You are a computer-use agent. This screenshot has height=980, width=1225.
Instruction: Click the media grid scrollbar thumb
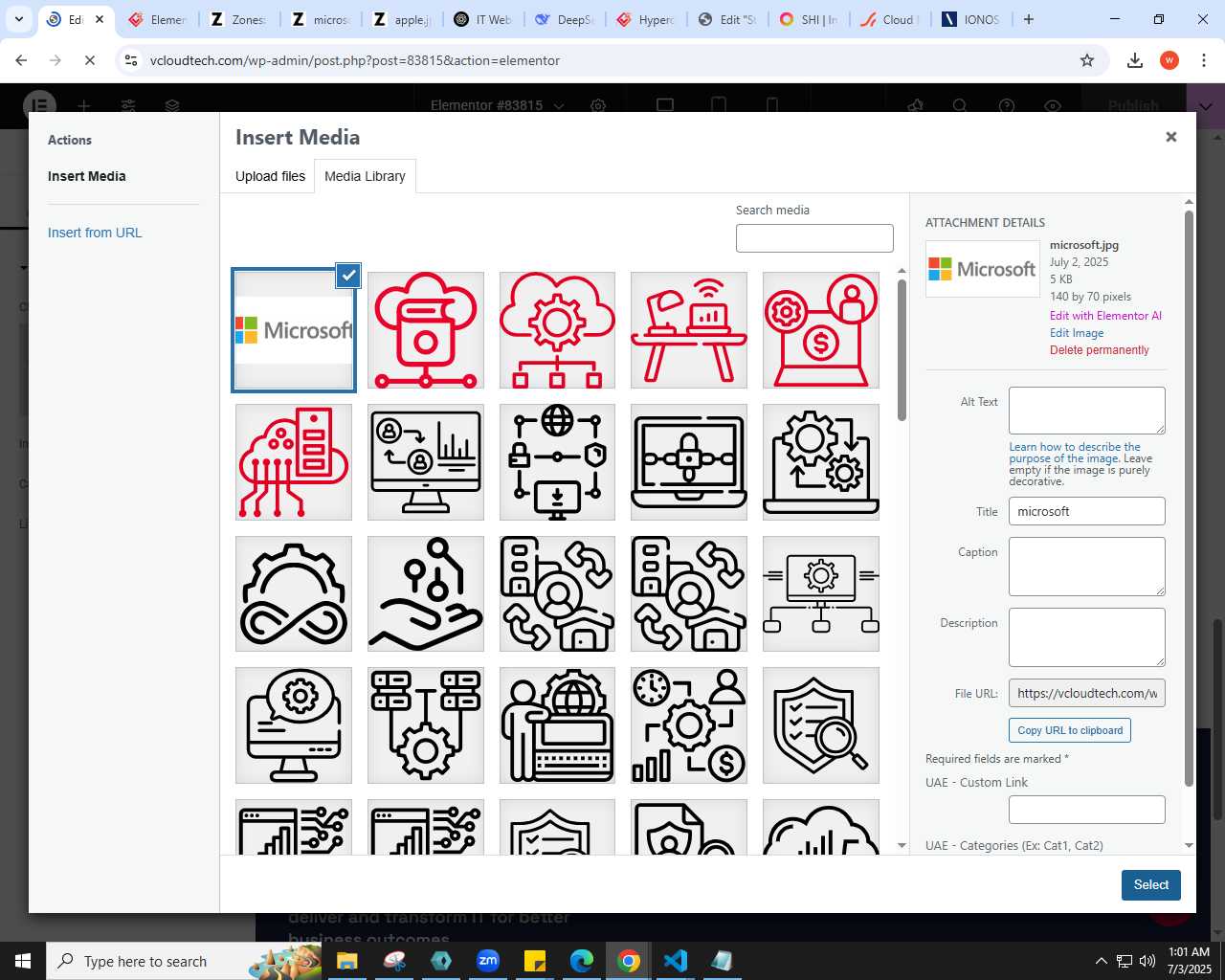click(x=902, y=350)
